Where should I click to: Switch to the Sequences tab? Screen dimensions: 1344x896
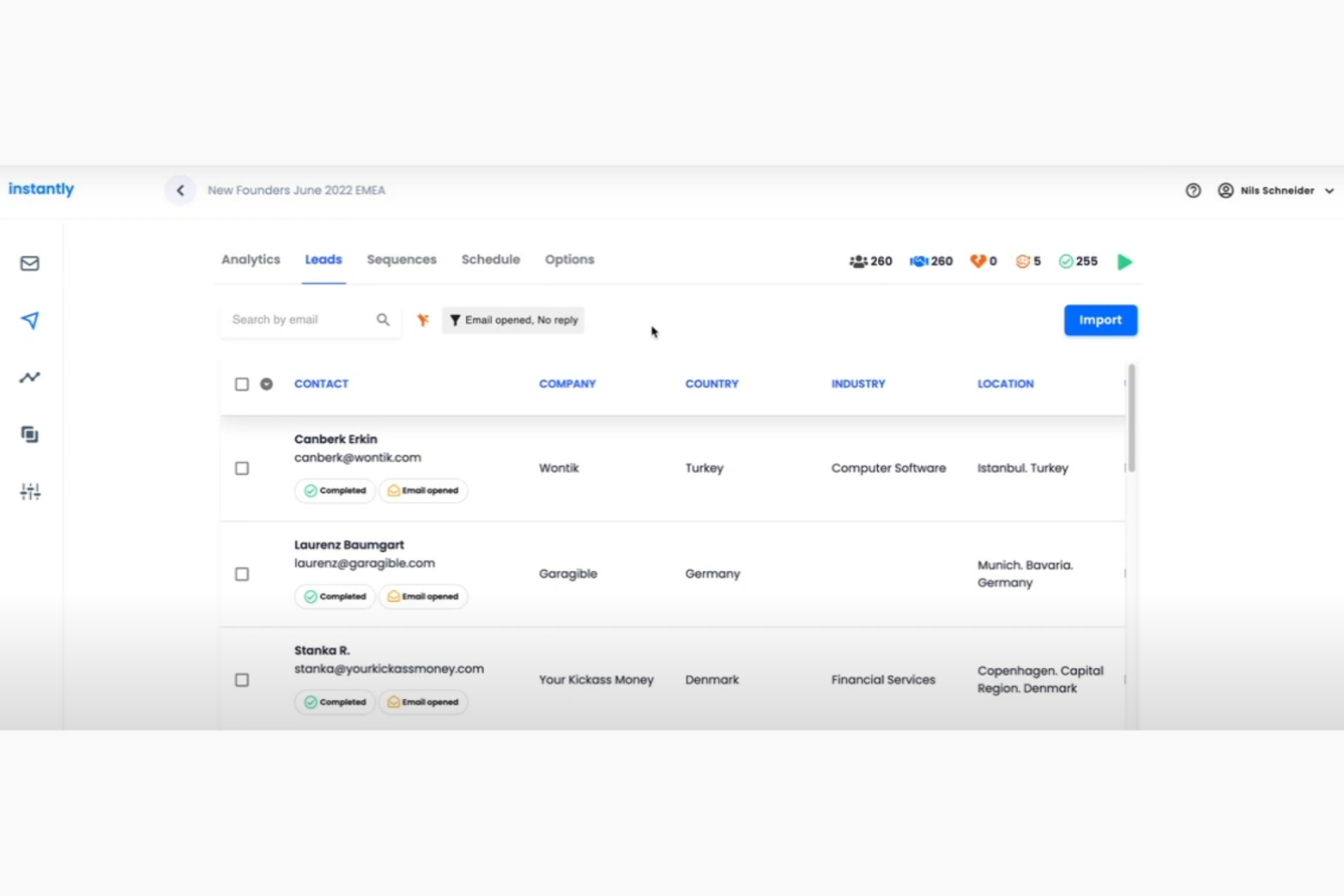[401, 260]
